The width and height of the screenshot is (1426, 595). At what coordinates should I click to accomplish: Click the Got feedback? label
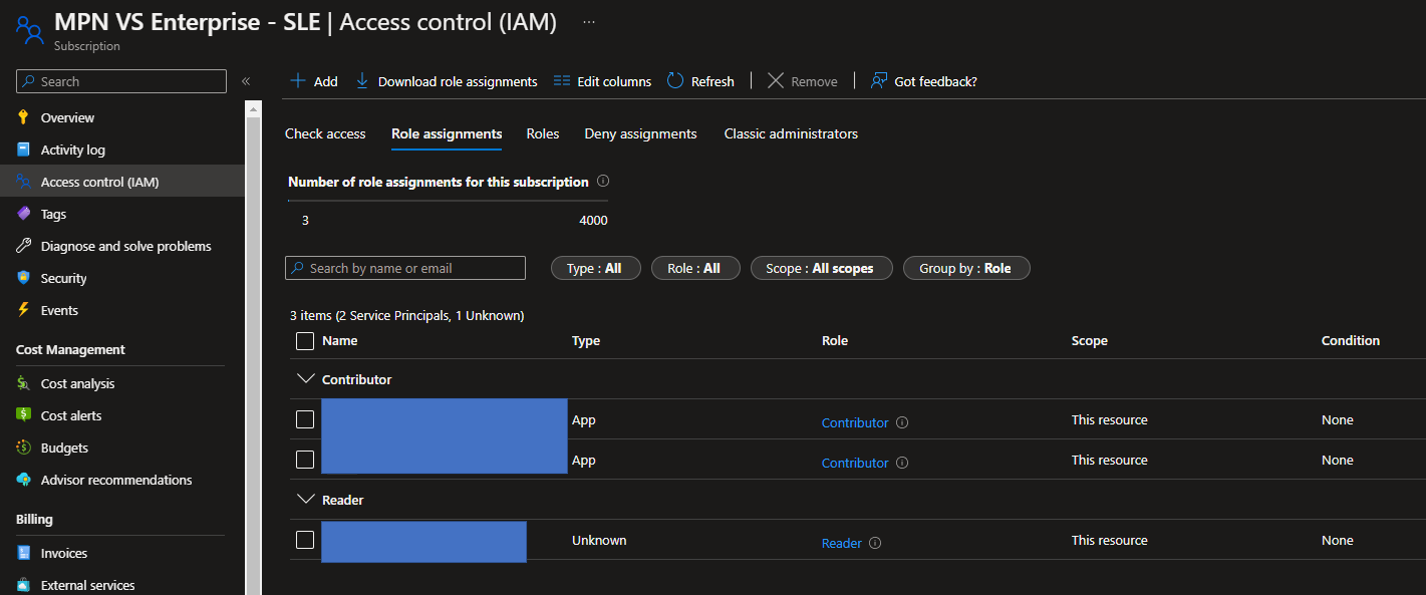click(x=936, y=82)
